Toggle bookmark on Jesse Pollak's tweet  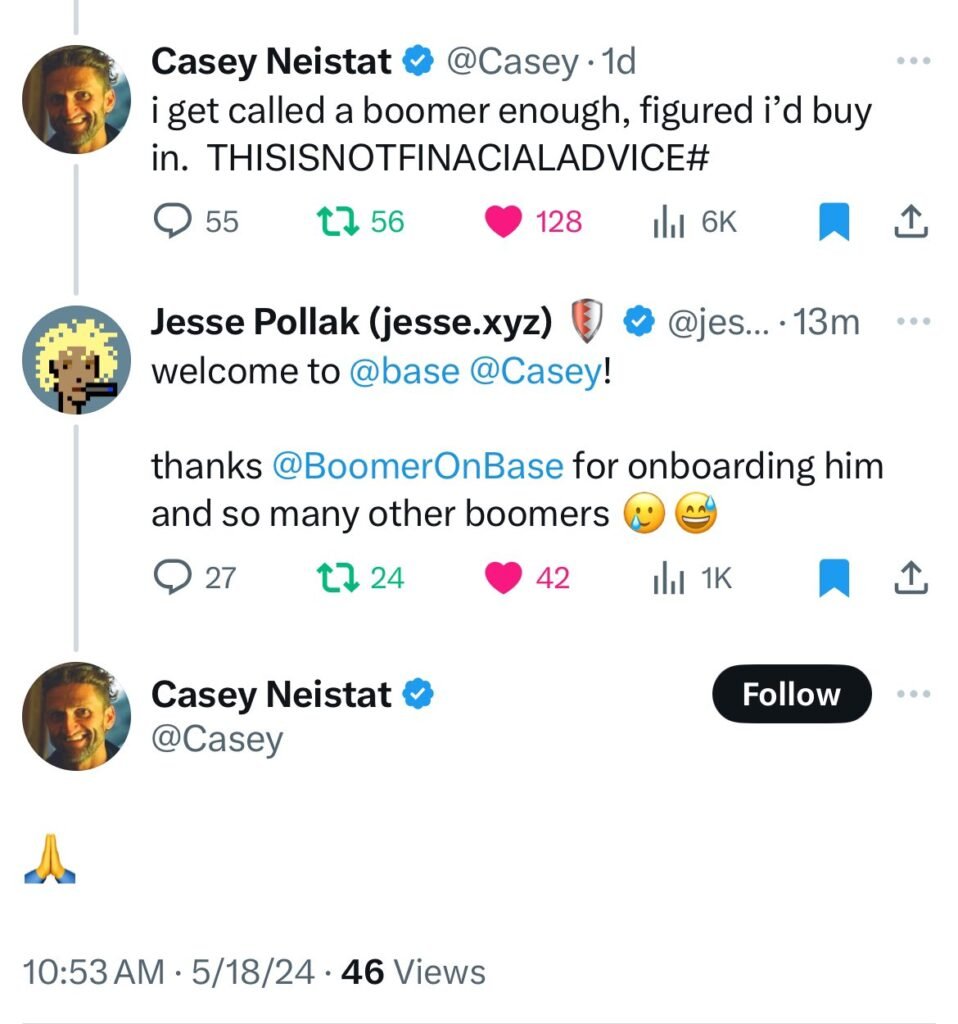[833, 577]
